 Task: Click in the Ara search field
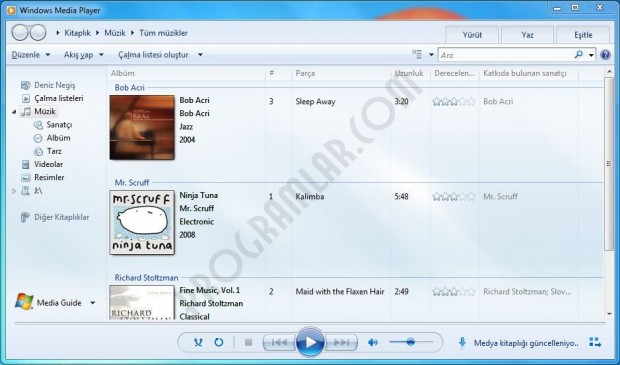click(505, 55)
